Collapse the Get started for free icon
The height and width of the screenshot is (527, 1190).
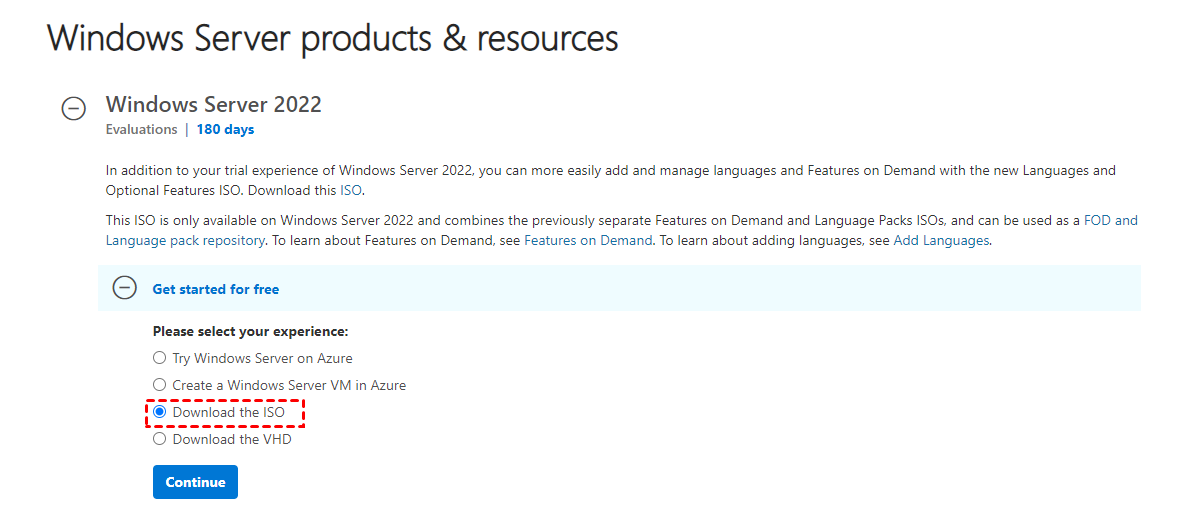[x=124, y=289]
